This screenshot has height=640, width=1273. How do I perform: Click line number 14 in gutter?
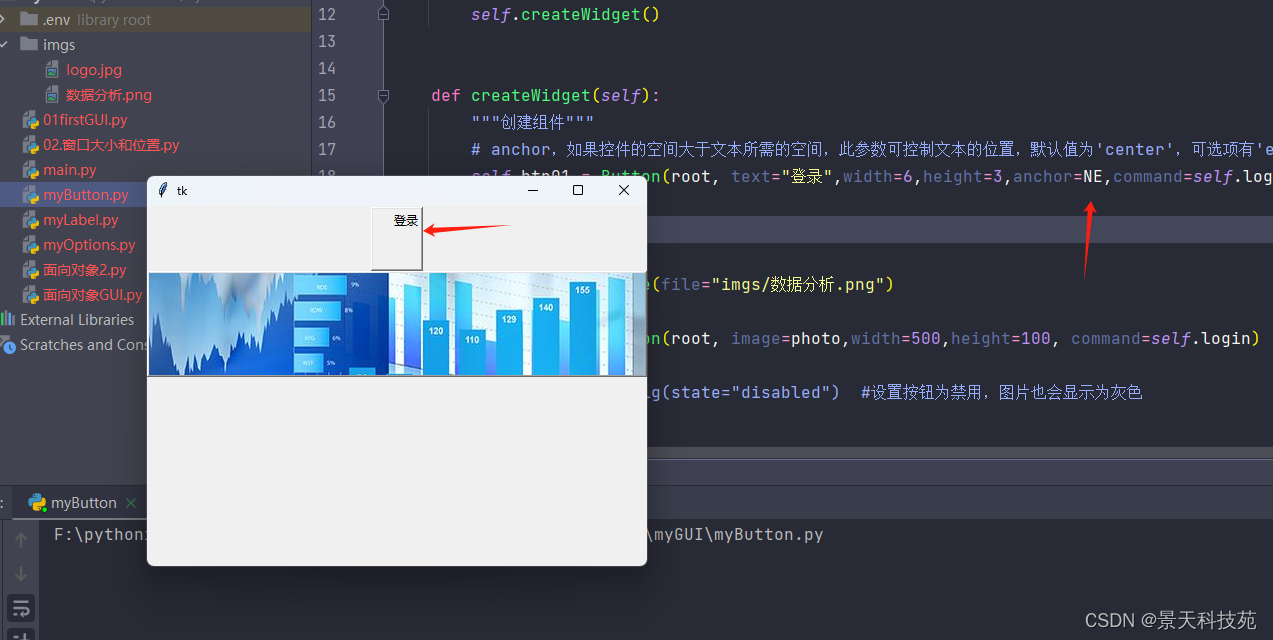tap(327, 68)
